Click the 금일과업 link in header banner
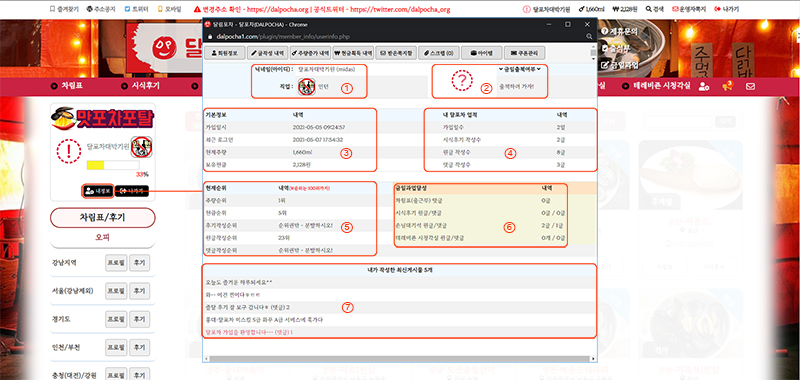This screenshot has width=800, height=380. (x=620, y=65)
